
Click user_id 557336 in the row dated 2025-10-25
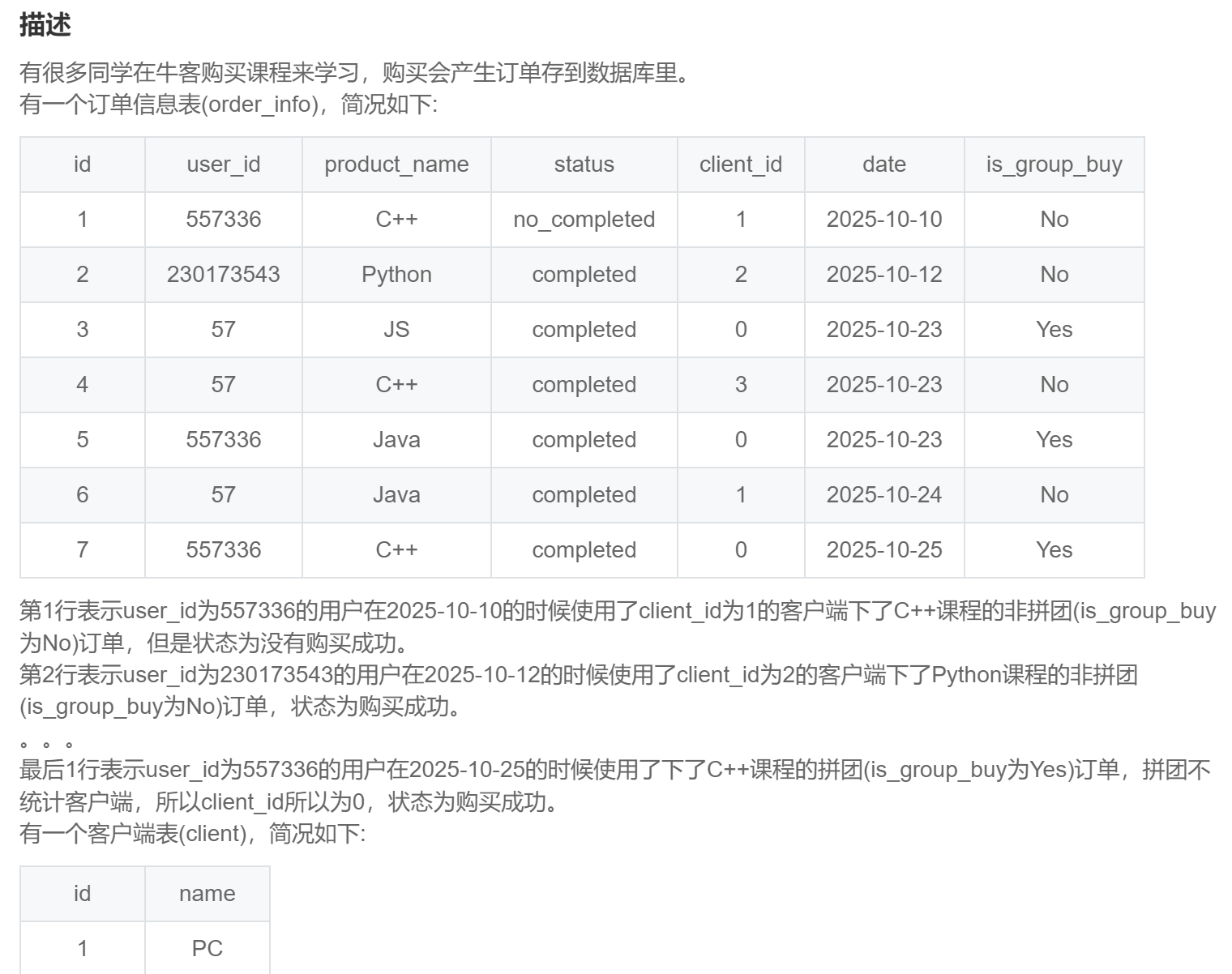[224, 550]
